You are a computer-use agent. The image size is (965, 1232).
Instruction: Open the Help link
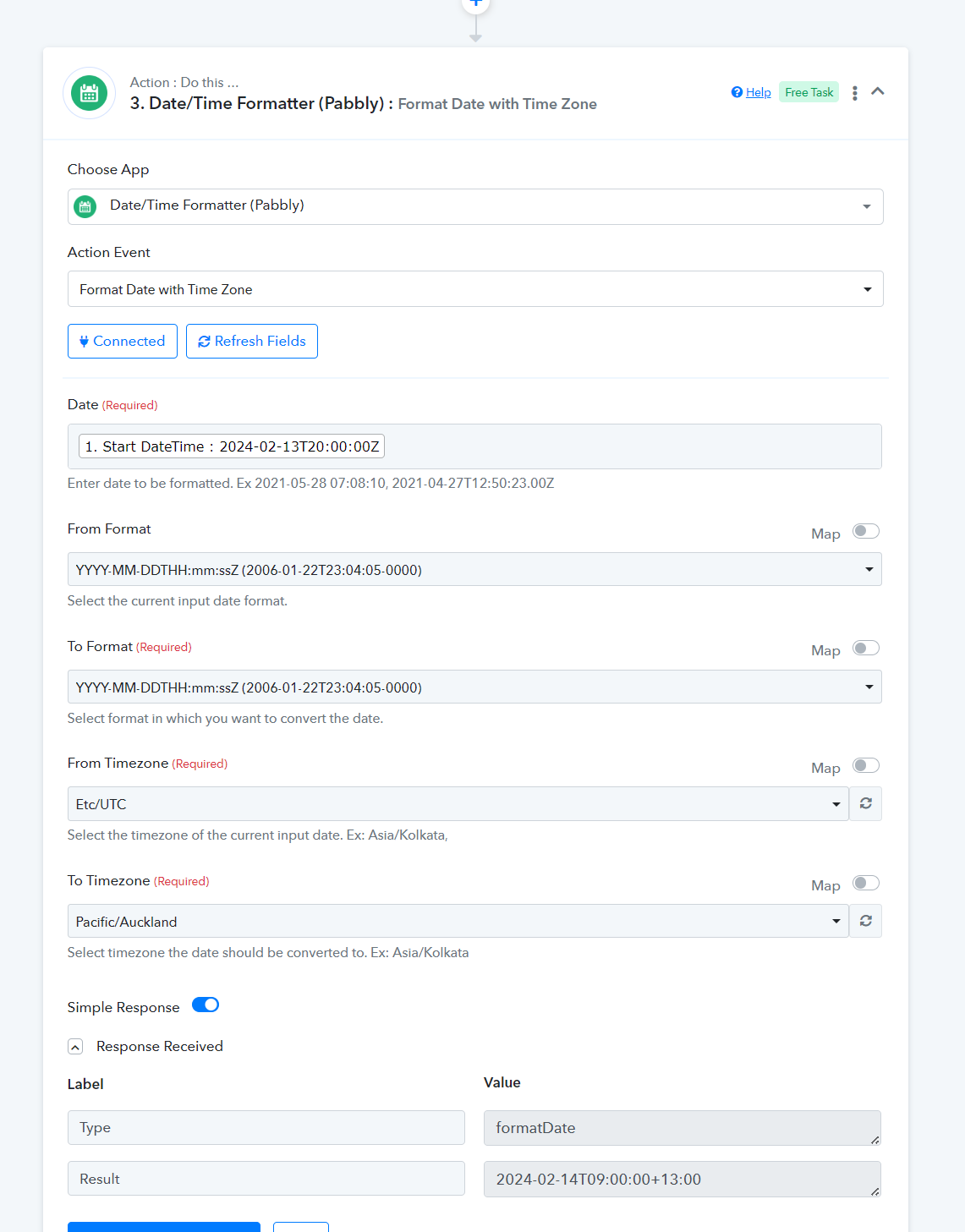[x=758, y=92]
